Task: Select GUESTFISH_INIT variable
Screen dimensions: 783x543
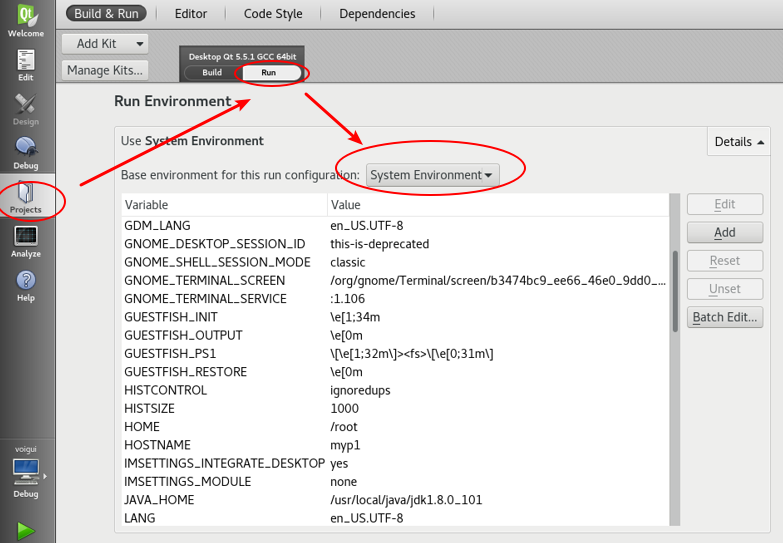Action: coord(395,317)
